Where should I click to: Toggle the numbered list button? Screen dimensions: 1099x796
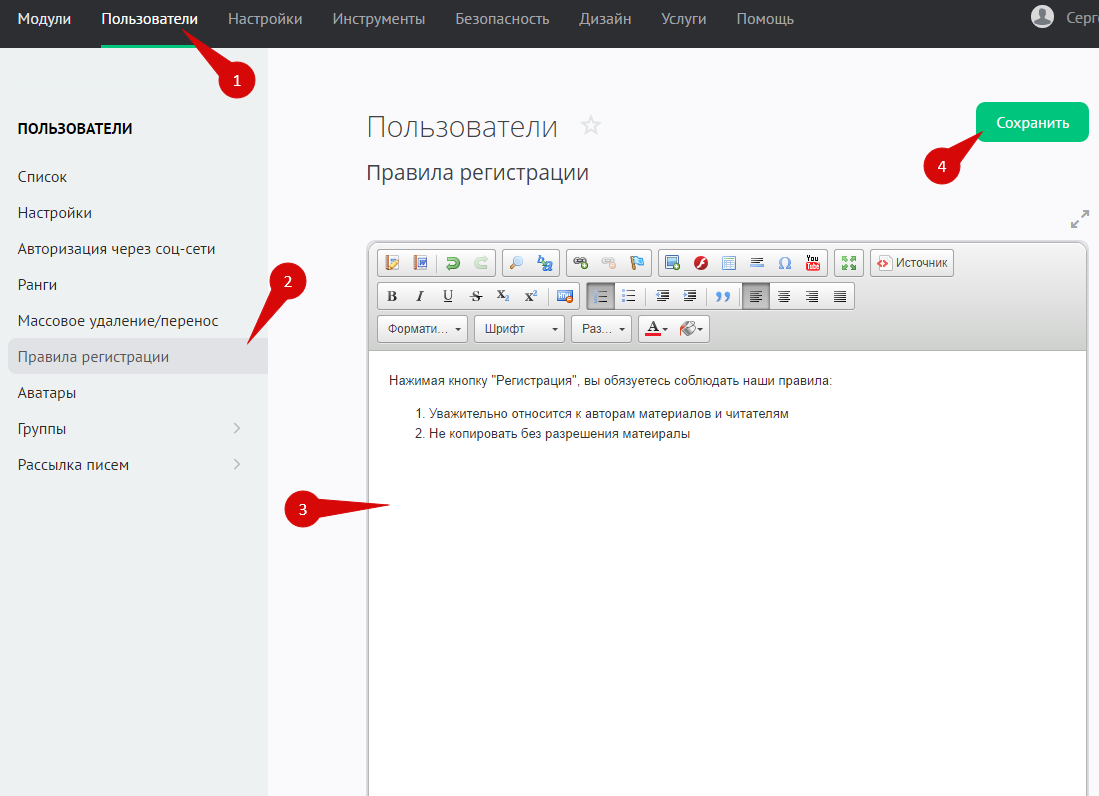(x=601, y=296)
